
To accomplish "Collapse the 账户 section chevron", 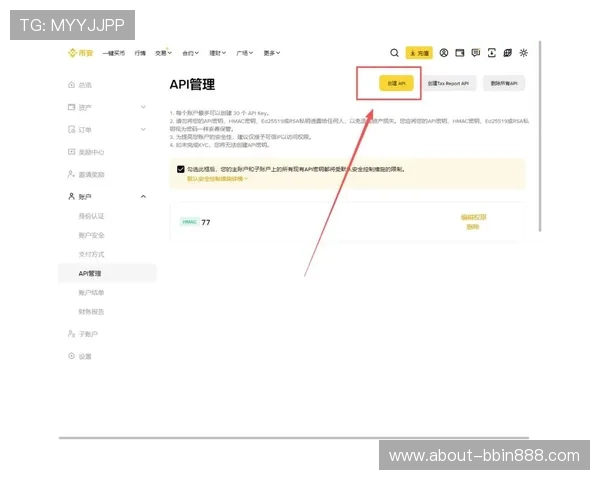I will tap(143, 196).
